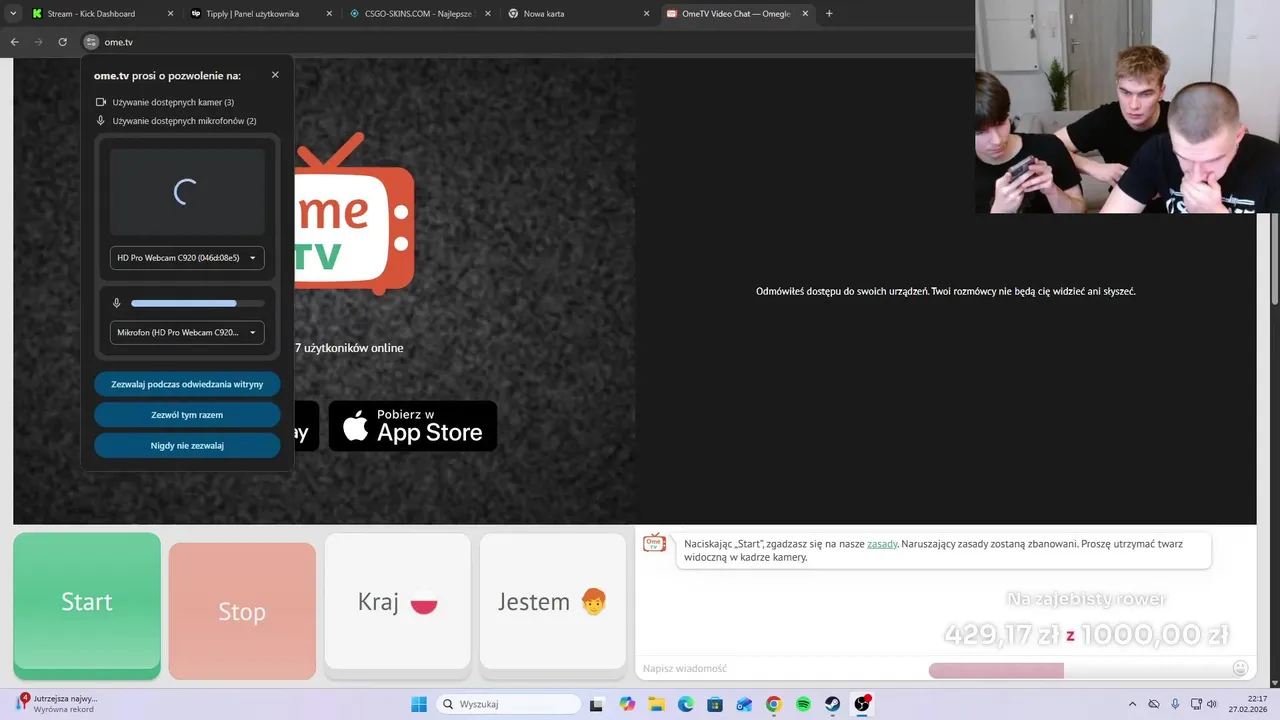Open the 'Jutrzejsza najwy...' weather widget

tap(58, 704)
